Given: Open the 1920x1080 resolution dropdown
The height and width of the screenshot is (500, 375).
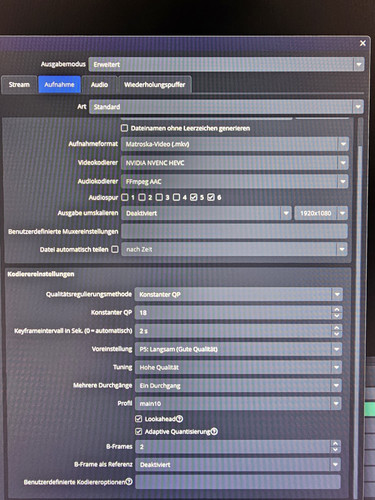Looking at the screenshot, I should point(321,213).
